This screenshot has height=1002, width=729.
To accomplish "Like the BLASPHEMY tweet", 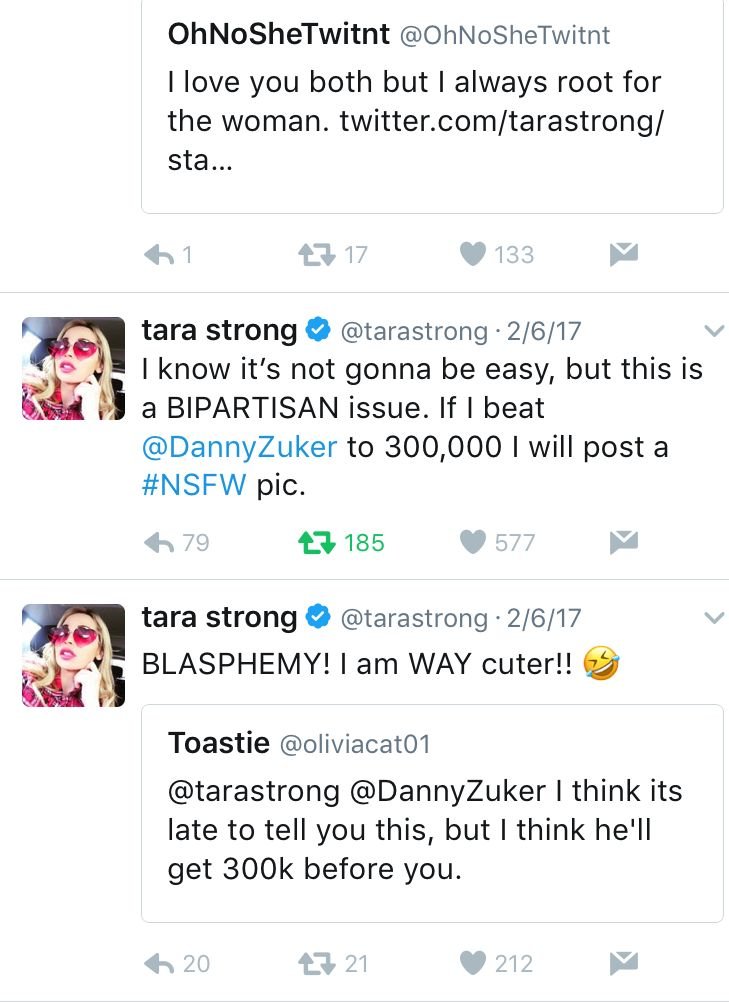I will (x=472, y=963).
